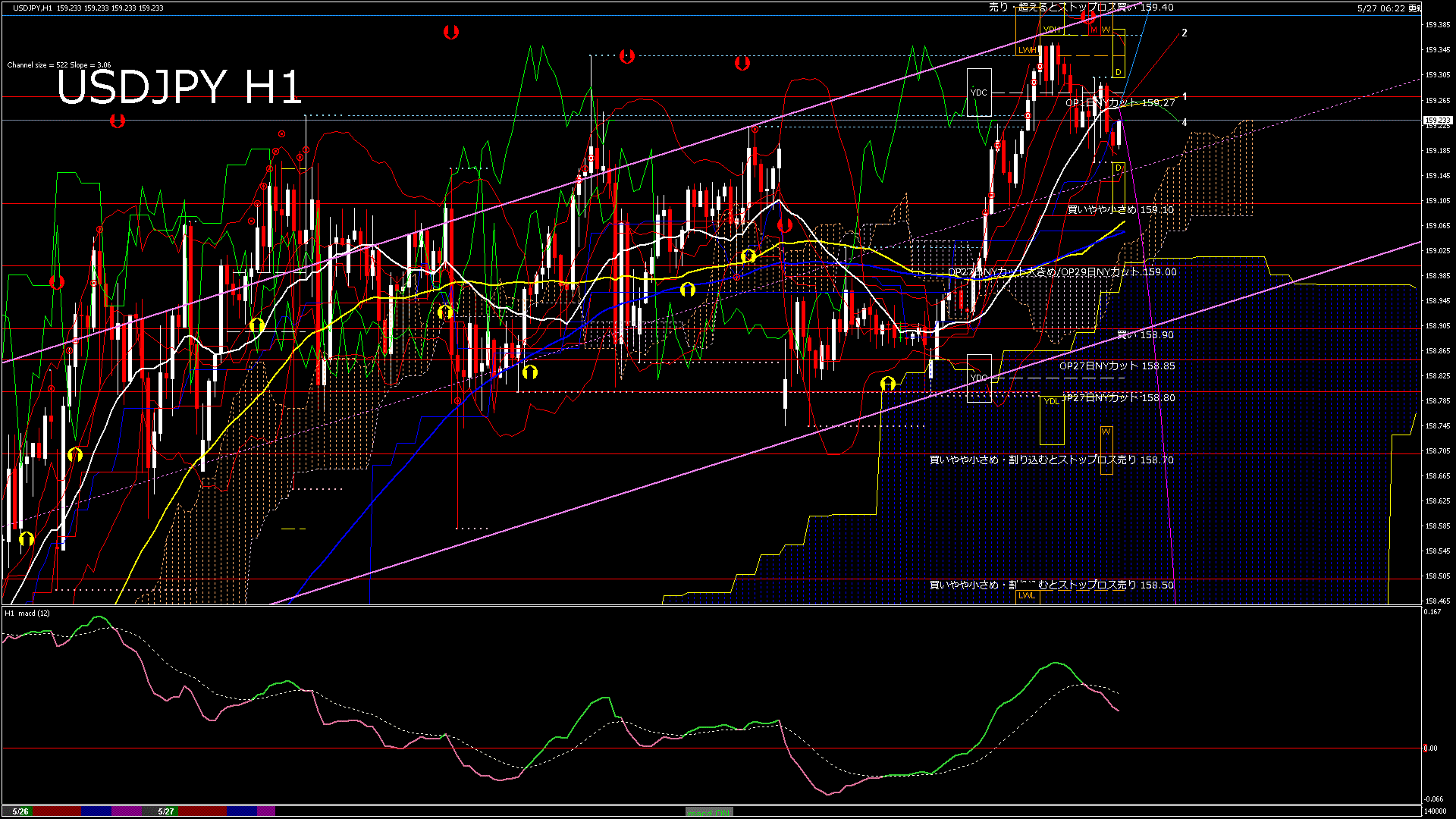Viewport: 1456px width, 819px height.
Task: Click the 'USDJPY,H1' OHLC header text
Action: click(x=87, y=8)
